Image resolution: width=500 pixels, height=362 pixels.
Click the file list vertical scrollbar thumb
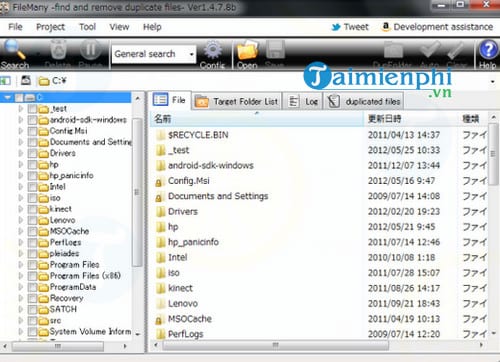[493, 154]
